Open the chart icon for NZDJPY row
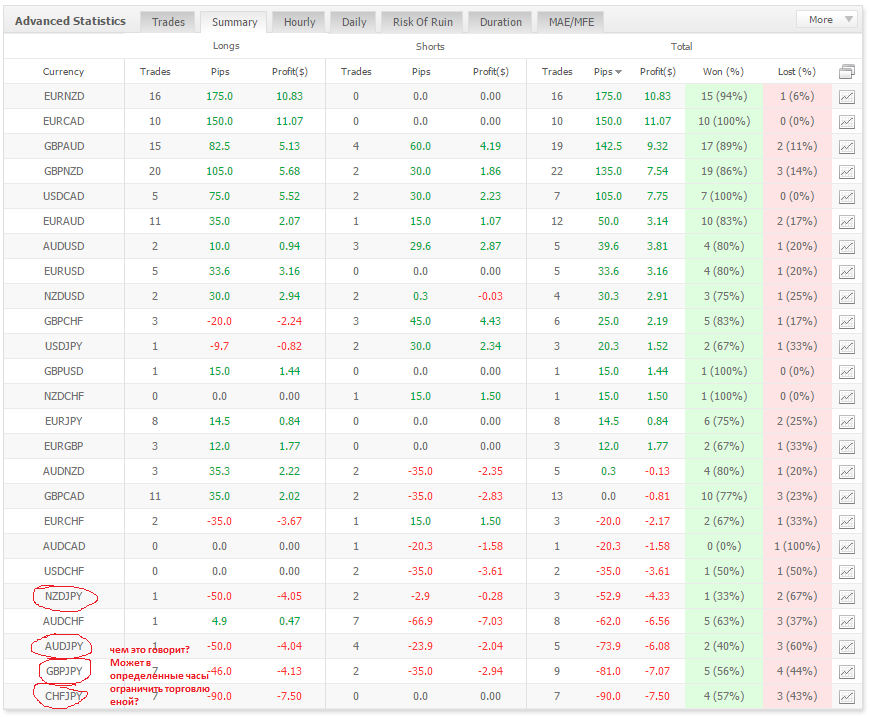Viewport: 870px width, 717px height. coord(846,597)
